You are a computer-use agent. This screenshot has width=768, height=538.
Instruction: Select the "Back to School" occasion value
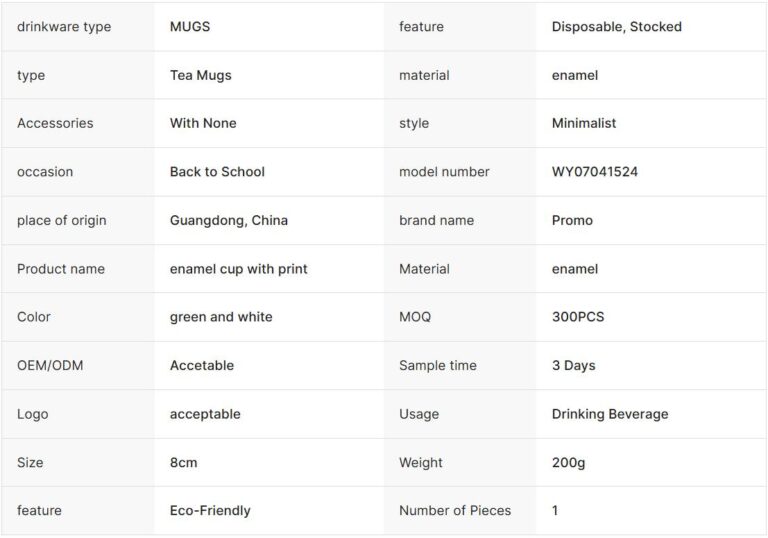tap(217, 172)
